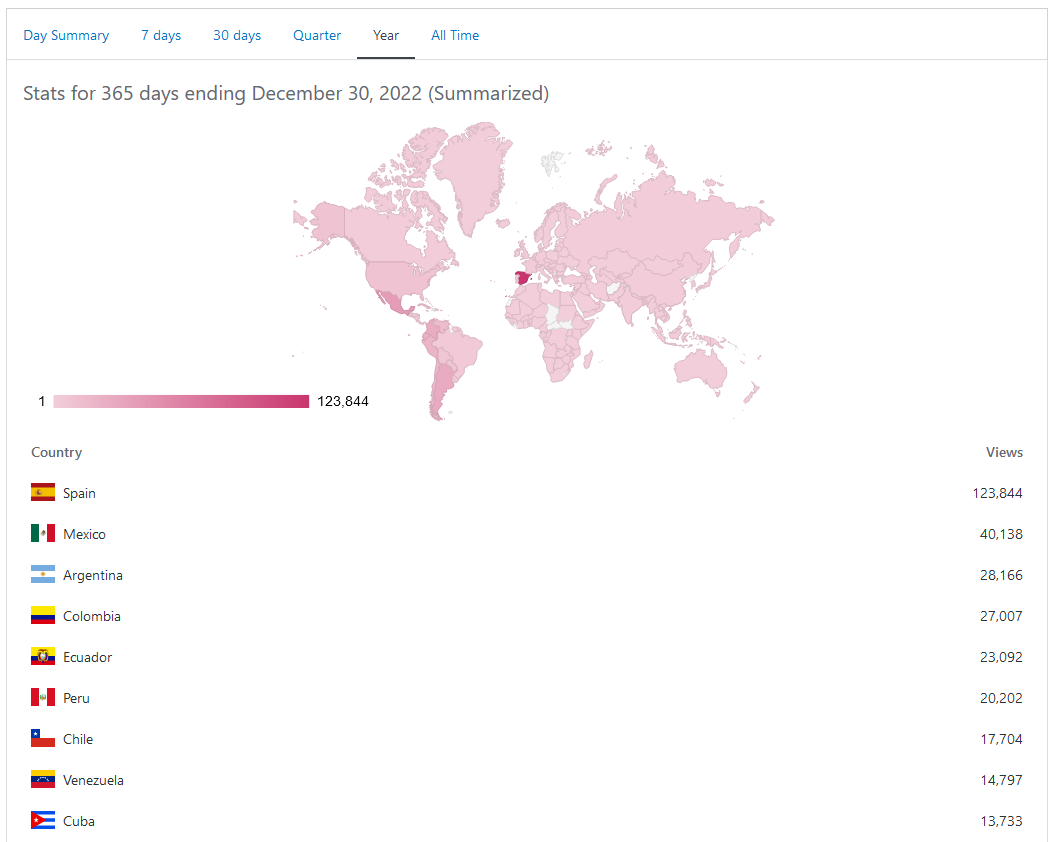Click the Argentina flag icon
The image size is (1050, 842).
tap(43, 574)
